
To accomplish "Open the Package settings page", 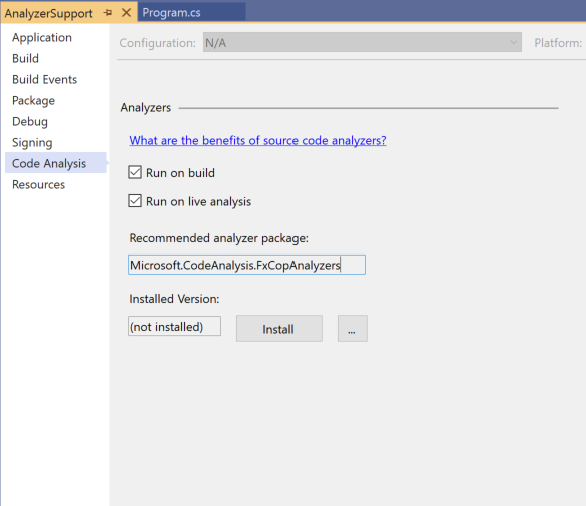I will click(34, 101).
